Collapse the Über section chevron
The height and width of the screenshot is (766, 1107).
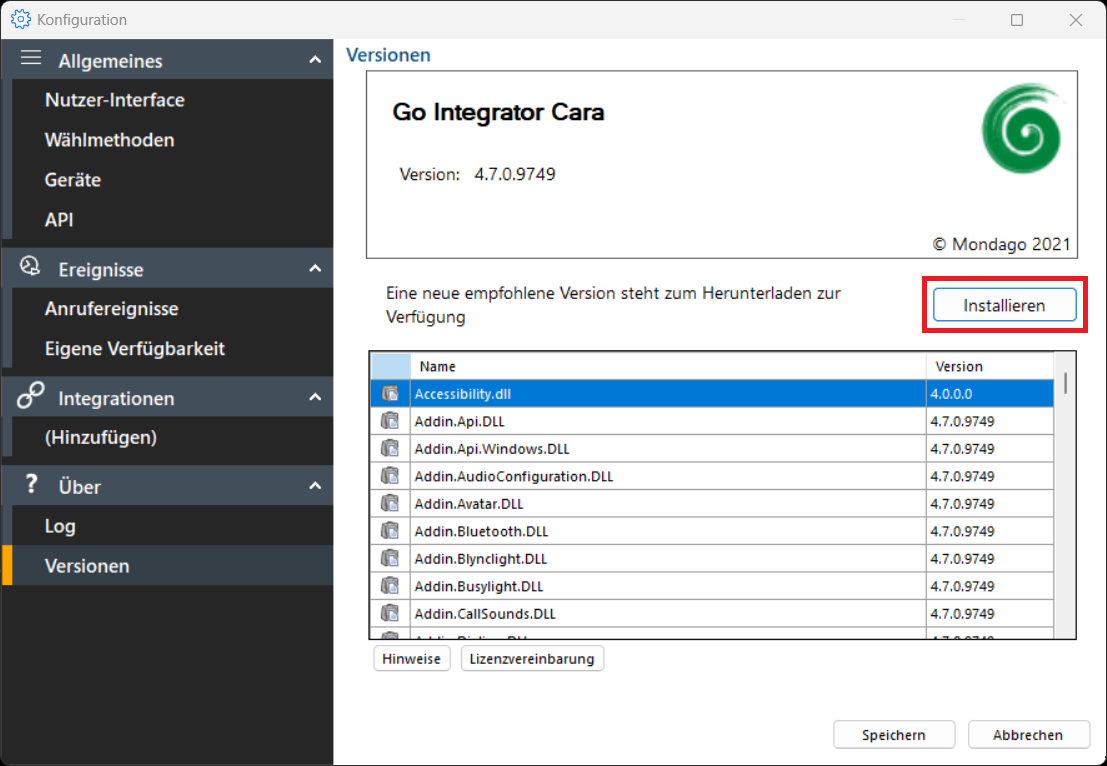point(315,486)
